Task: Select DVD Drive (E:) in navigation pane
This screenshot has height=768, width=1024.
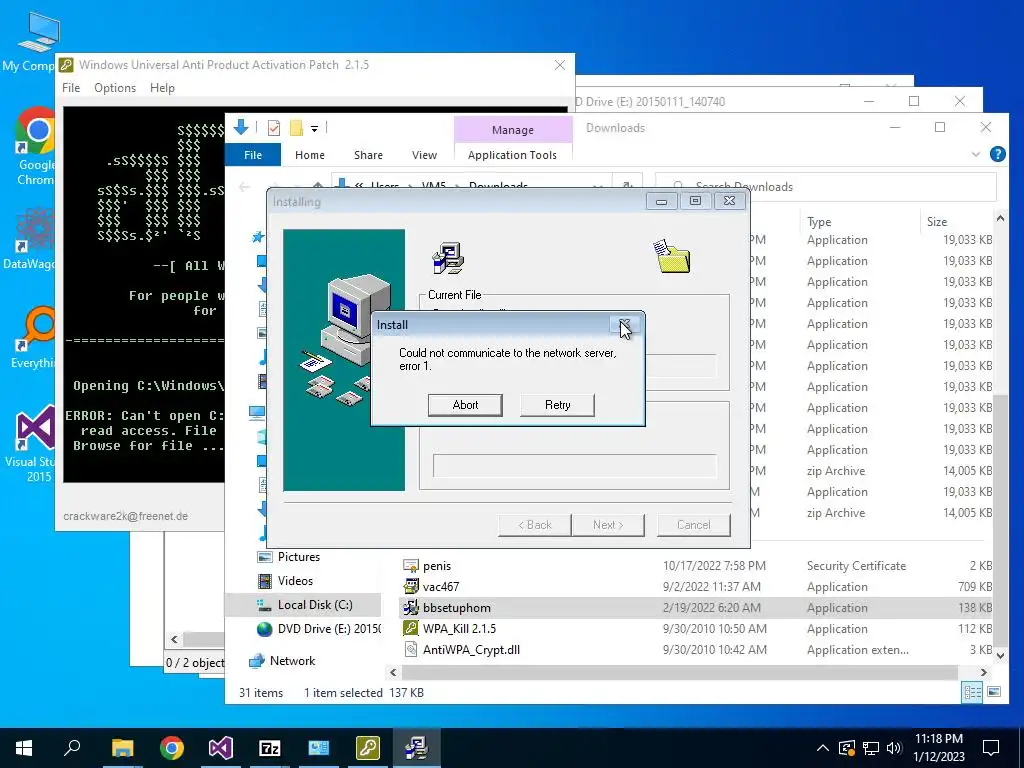Action: [x=329, y=629]
